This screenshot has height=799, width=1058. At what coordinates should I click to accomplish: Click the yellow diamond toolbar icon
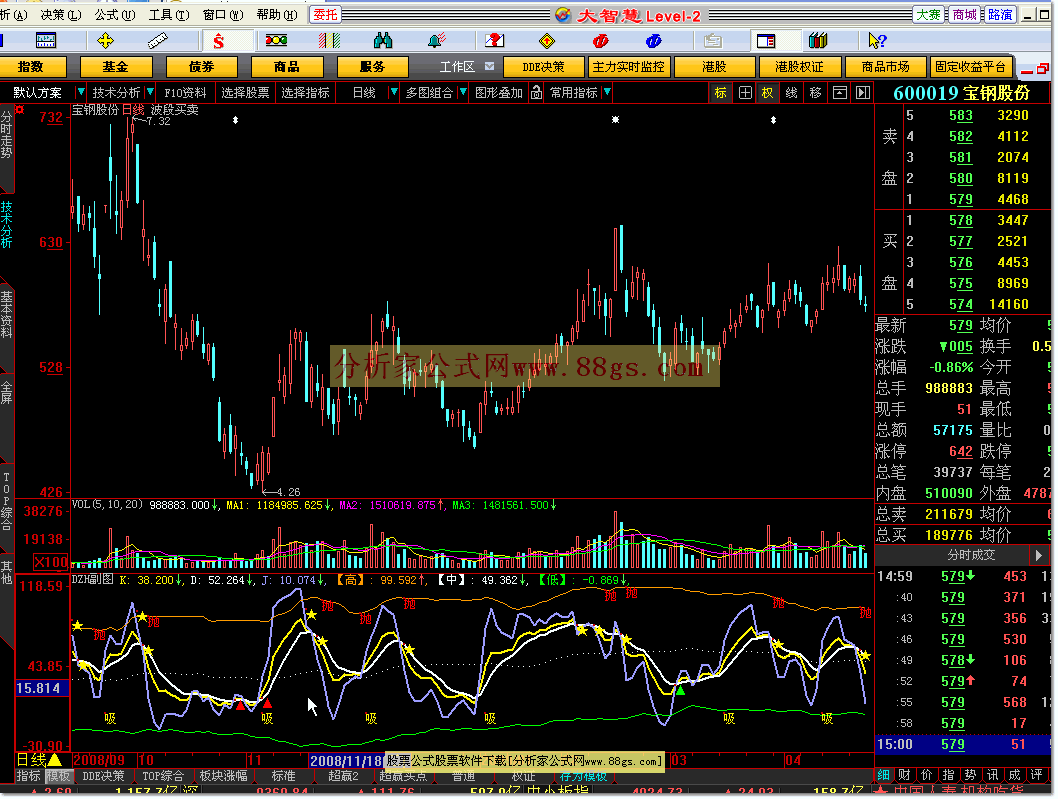tap(547, 41)
